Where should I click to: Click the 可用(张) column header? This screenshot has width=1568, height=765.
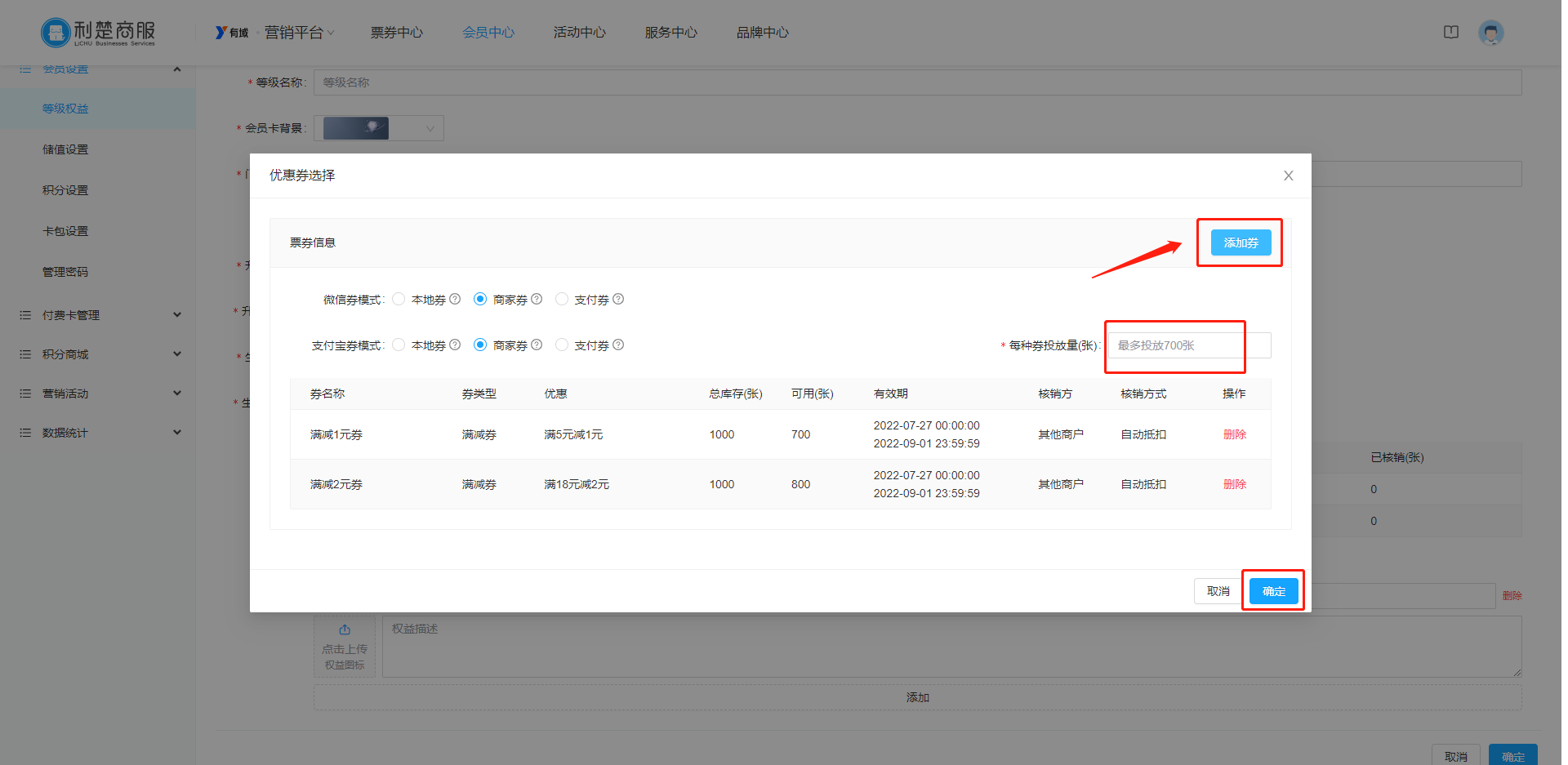pos(812,394)
